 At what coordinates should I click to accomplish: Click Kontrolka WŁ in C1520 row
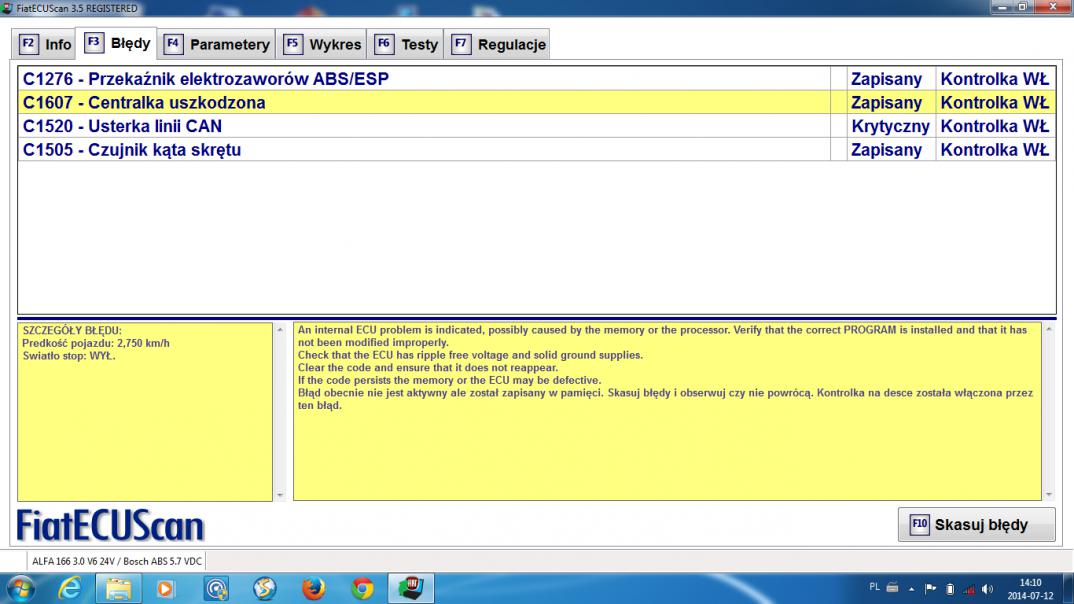995,126
